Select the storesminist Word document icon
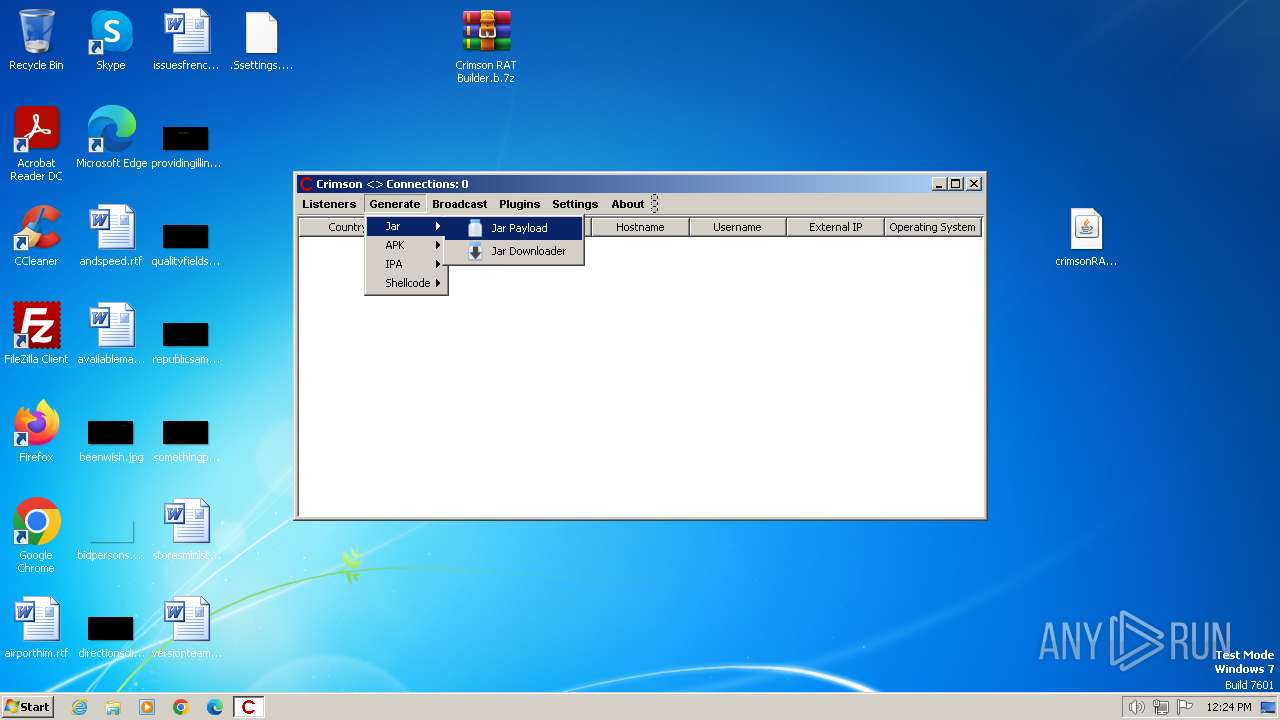The image size is (1280, 720). 186,531
